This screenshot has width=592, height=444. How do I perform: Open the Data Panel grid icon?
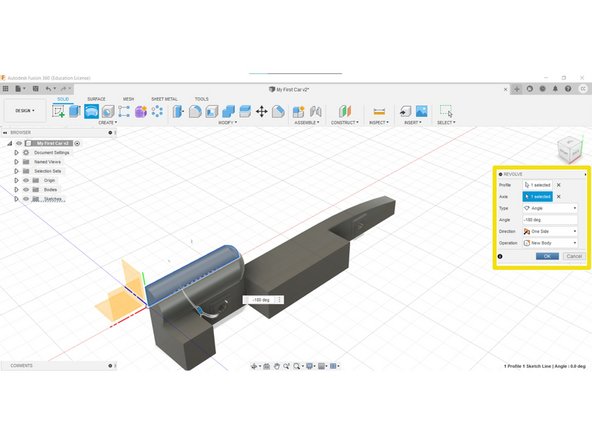coord(5,89)
